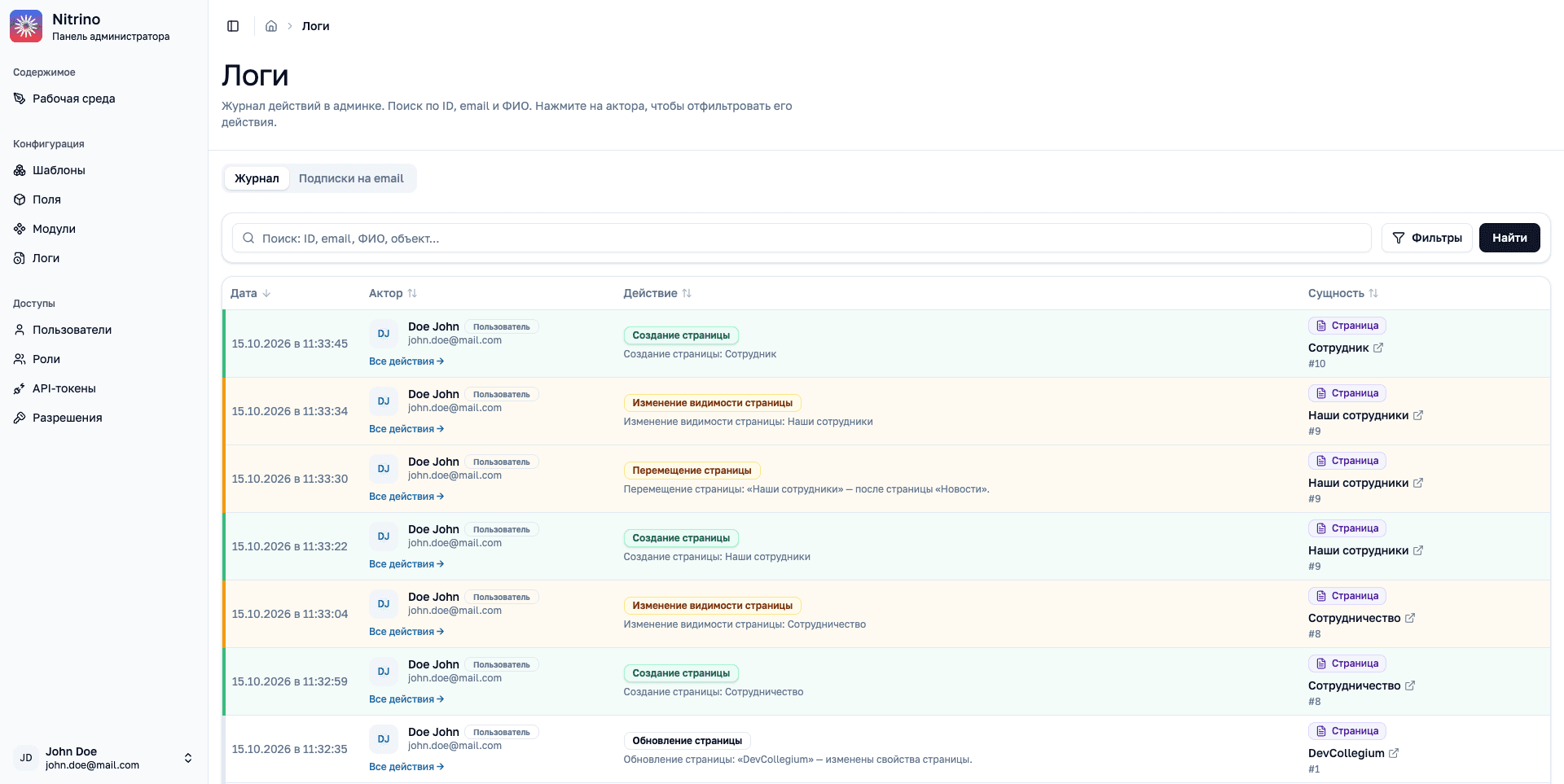Open external link for Сотрудничество at 11:32:59
The image size is (1564, 784).
[x=1410, y=685]
